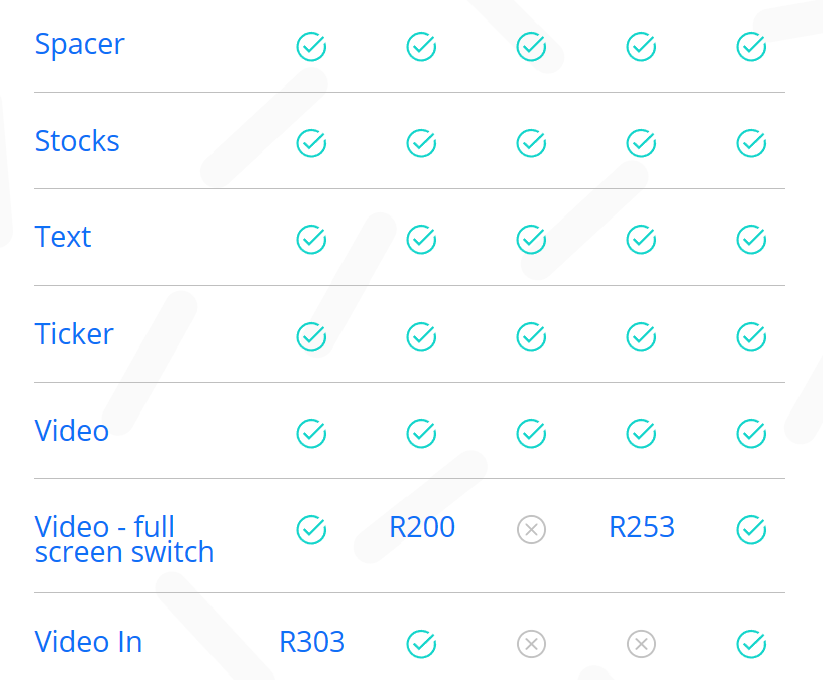Click first gray X icon in Video In row
Viewport: 823px width, 680px height.
point(531,644)
